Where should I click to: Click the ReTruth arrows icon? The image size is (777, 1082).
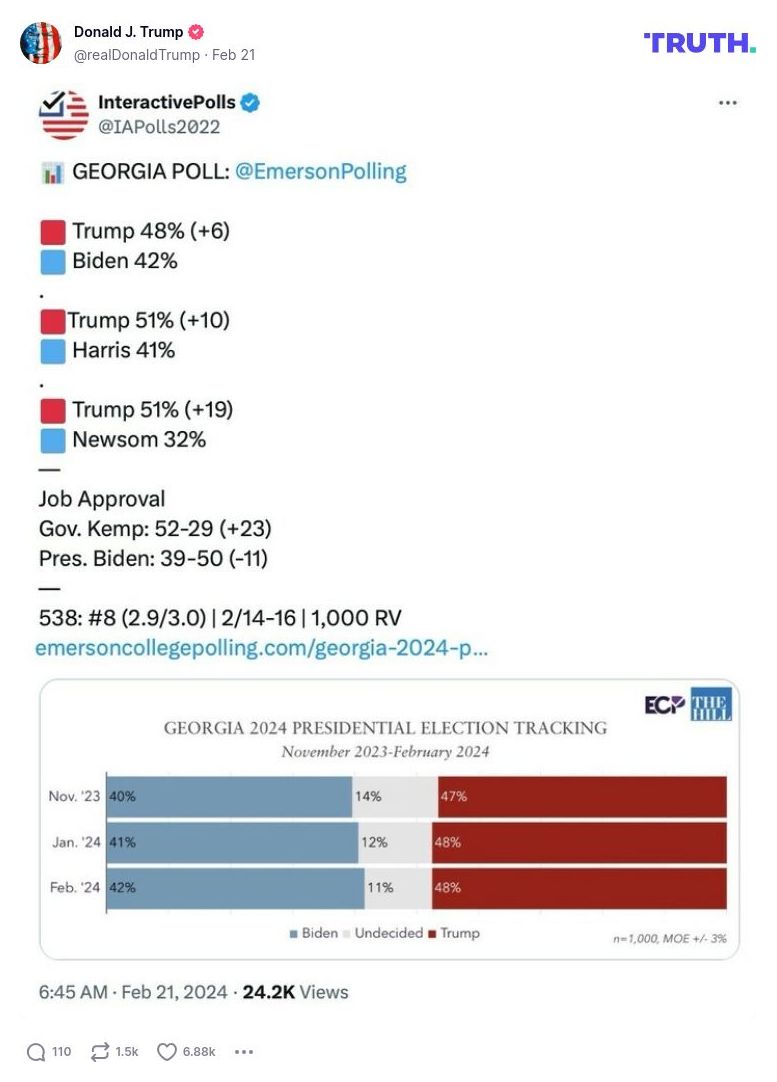[x=100, y=1051]
